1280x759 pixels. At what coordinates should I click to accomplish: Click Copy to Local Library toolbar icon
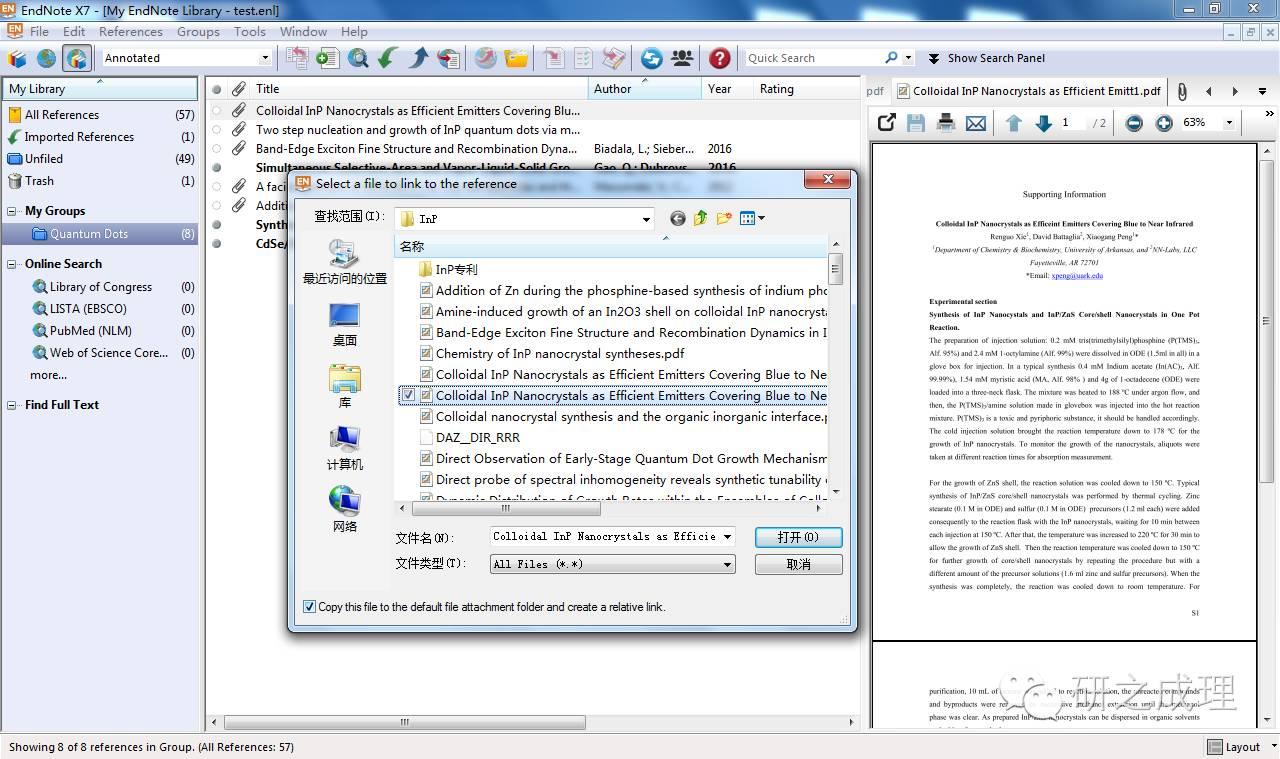(x=297, y=58)
